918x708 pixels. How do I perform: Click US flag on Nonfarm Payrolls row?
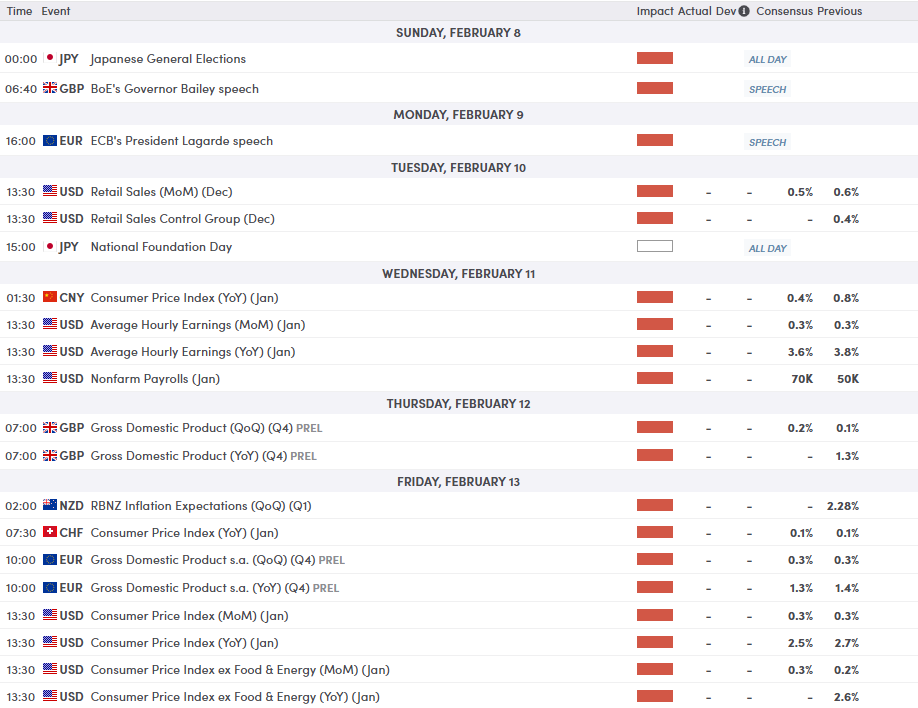[x=50, y=378]
